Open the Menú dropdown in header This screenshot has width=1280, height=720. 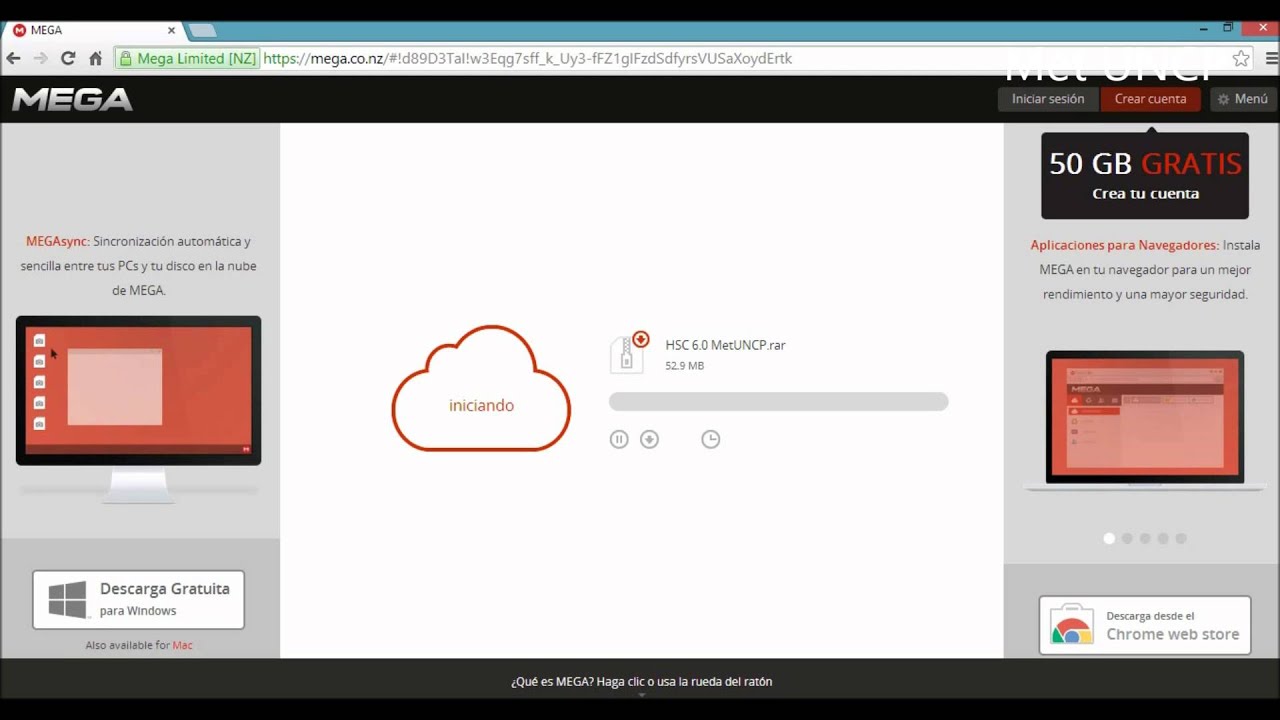1241,99
